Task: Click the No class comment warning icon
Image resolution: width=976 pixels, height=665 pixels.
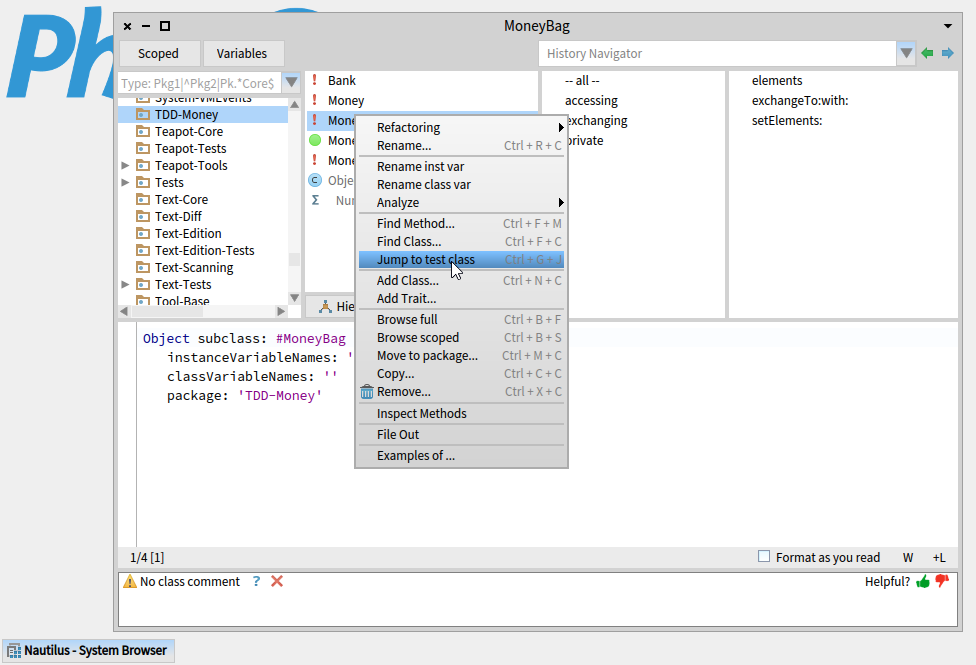Action: 129,582
